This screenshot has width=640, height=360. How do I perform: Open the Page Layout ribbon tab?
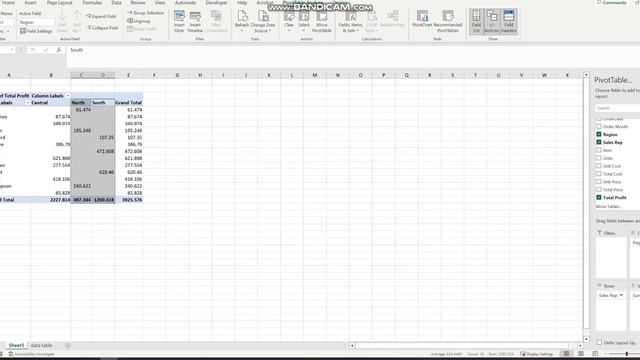[60, 3]
